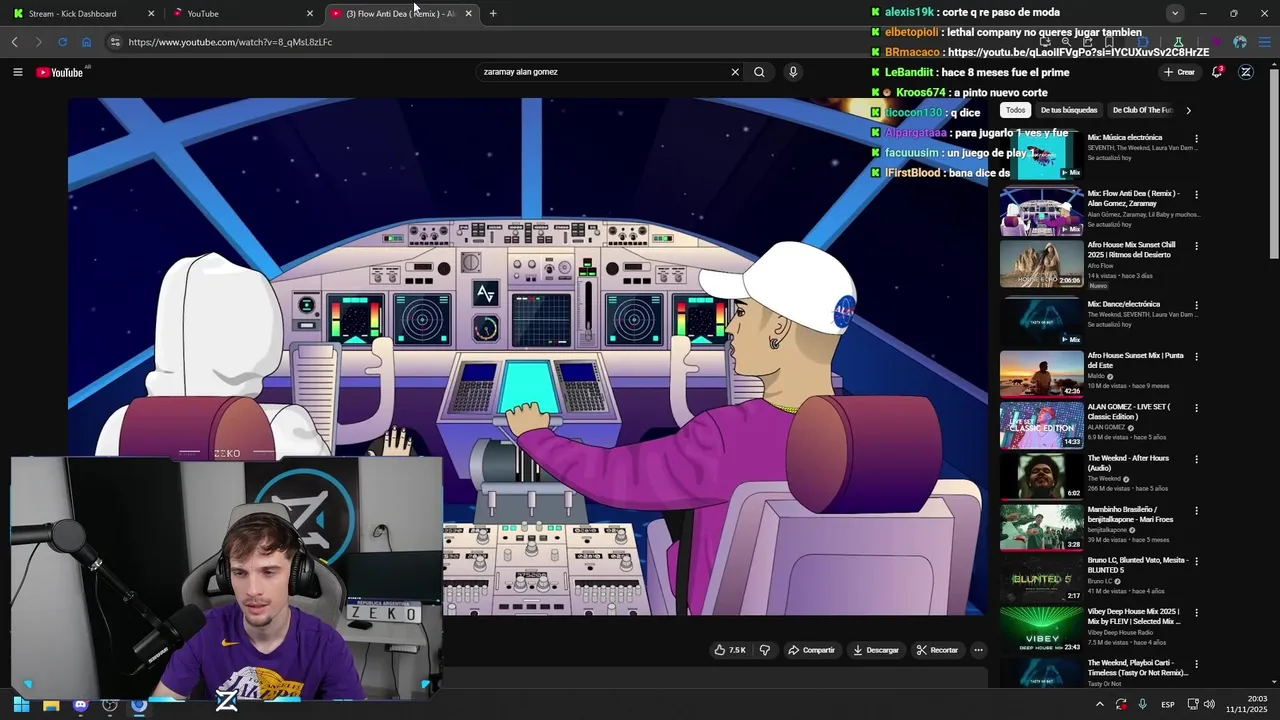This screenshot has width=1280, height=720.
Task: Open menu for ALAN GOMEZ - LIVE SET
Action: [1196, 408]
